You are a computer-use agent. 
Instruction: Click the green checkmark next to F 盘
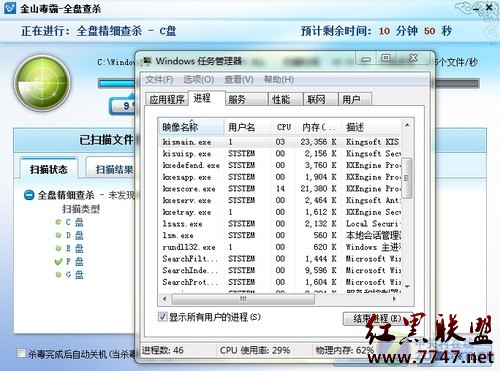(x=58, y=262)
